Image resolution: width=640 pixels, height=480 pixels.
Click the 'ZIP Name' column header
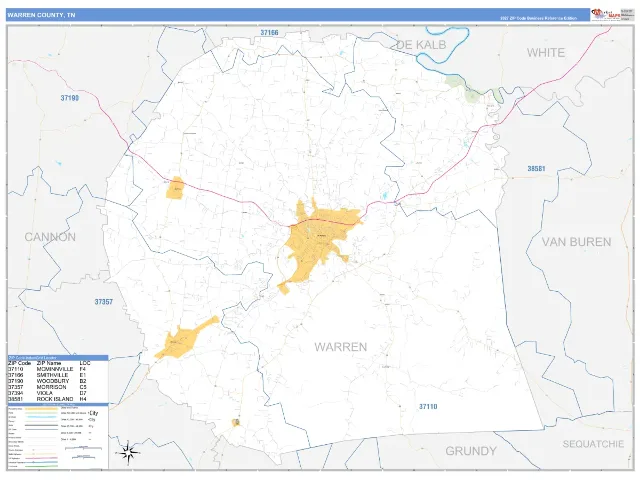point(49,363)
